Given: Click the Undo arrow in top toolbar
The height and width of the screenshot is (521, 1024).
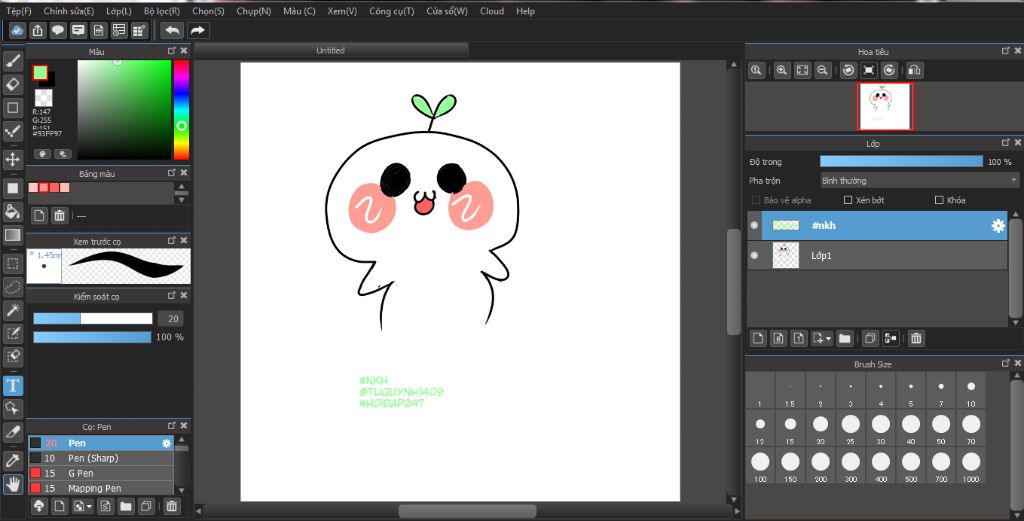Looking at the screenshot, I should click(172, 30).
